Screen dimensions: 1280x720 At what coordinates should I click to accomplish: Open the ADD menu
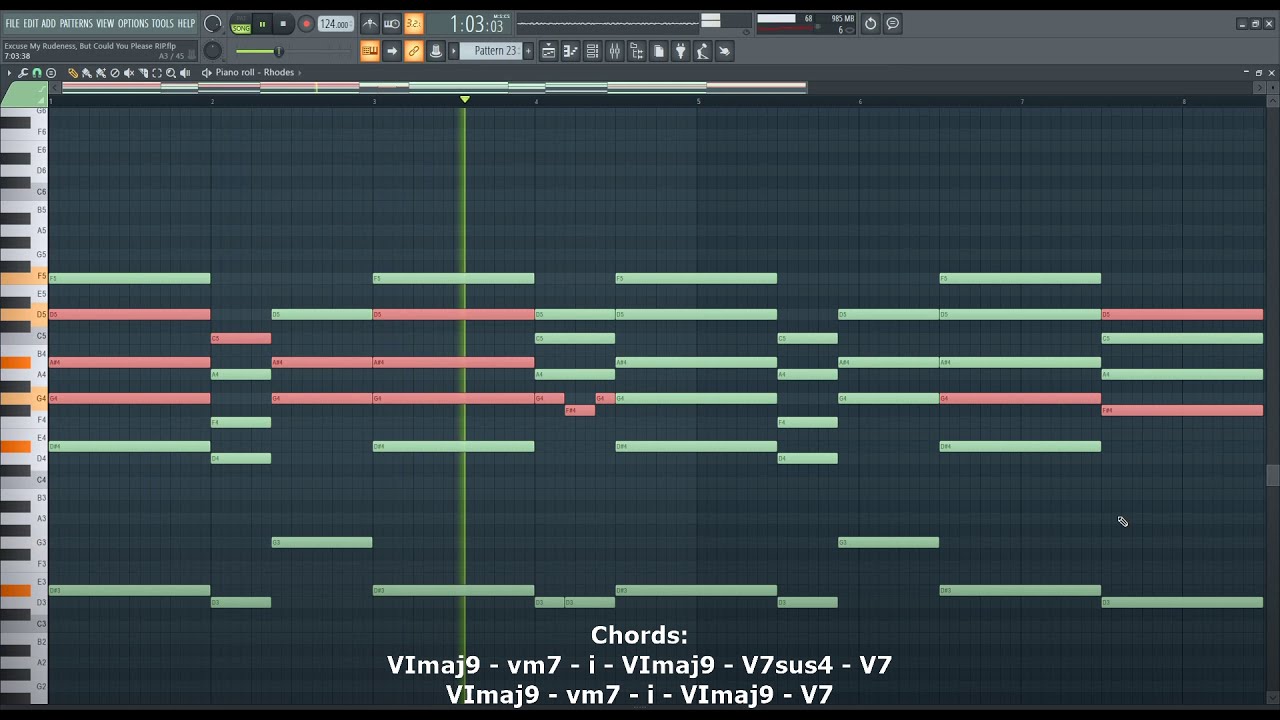pyautogui.click(x=48, y=23)
